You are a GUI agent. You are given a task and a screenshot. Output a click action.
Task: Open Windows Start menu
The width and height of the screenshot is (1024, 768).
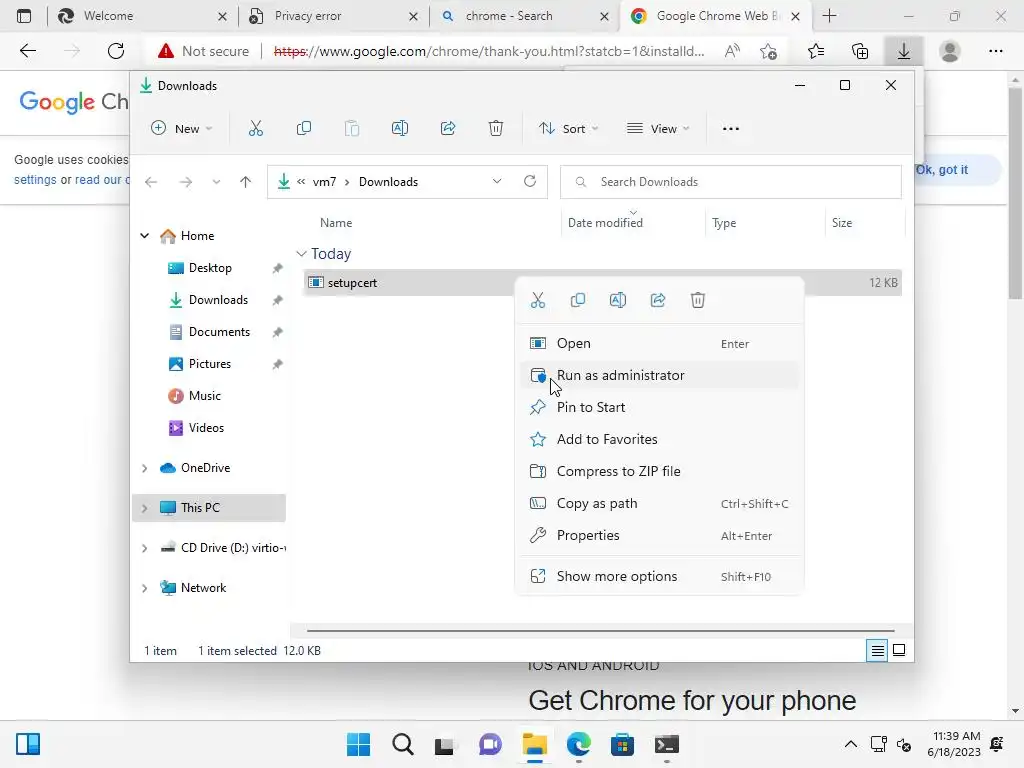pos(358,744)
